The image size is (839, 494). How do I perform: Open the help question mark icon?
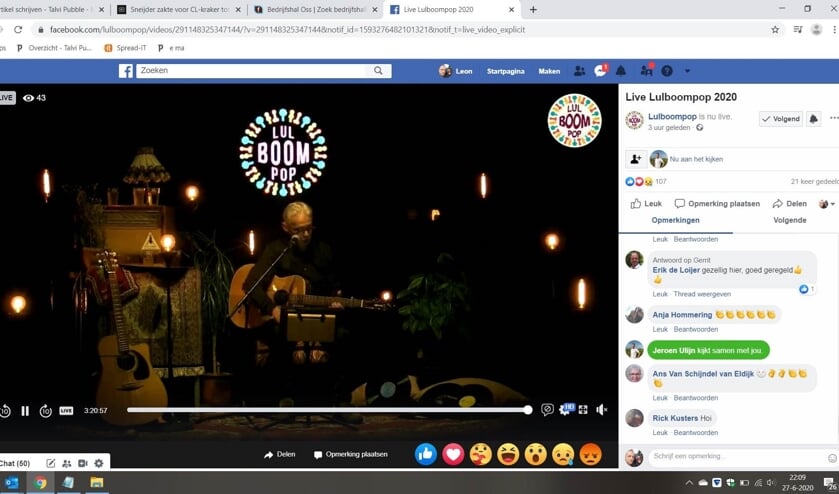tap(667, 71)
